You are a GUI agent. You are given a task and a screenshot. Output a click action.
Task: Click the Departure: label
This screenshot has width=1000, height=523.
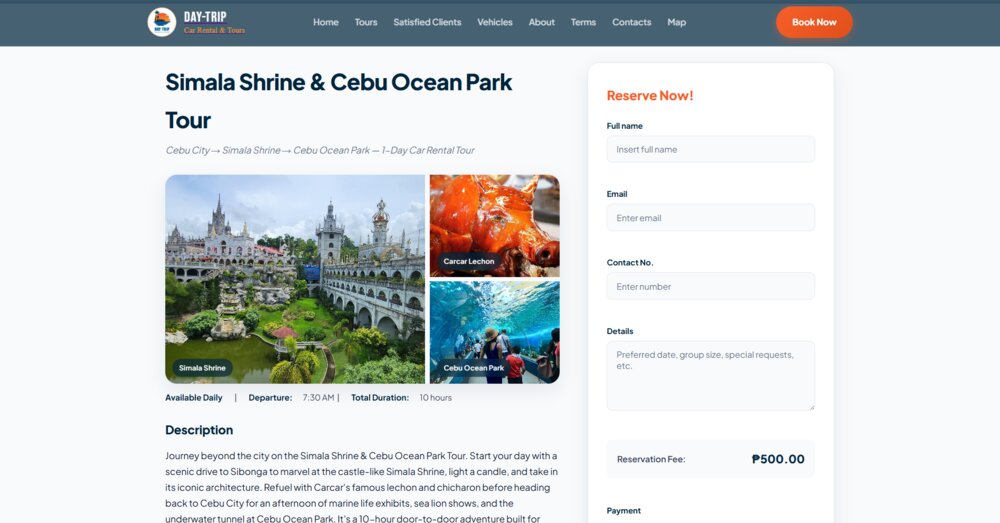pos(270,397)
